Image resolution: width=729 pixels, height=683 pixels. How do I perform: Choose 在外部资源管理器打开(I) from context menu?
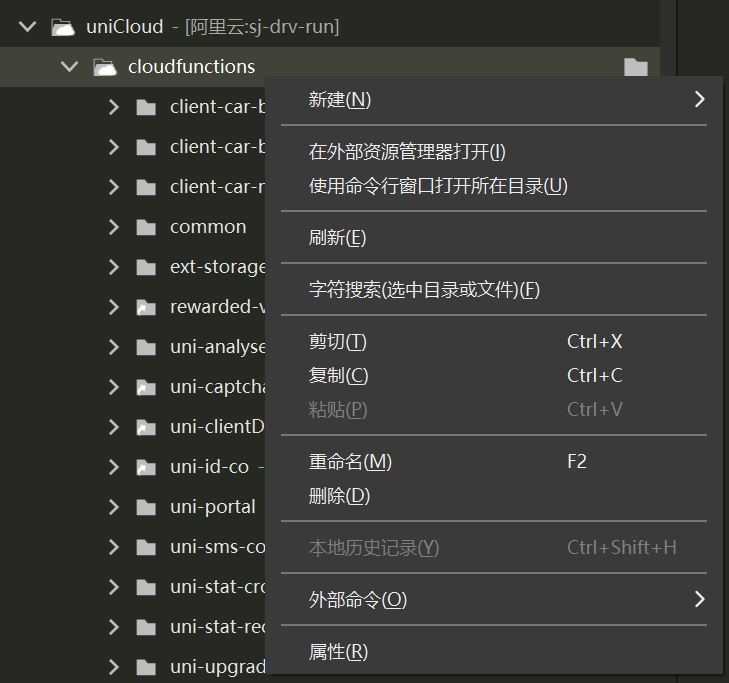click(x=407, y=152)
